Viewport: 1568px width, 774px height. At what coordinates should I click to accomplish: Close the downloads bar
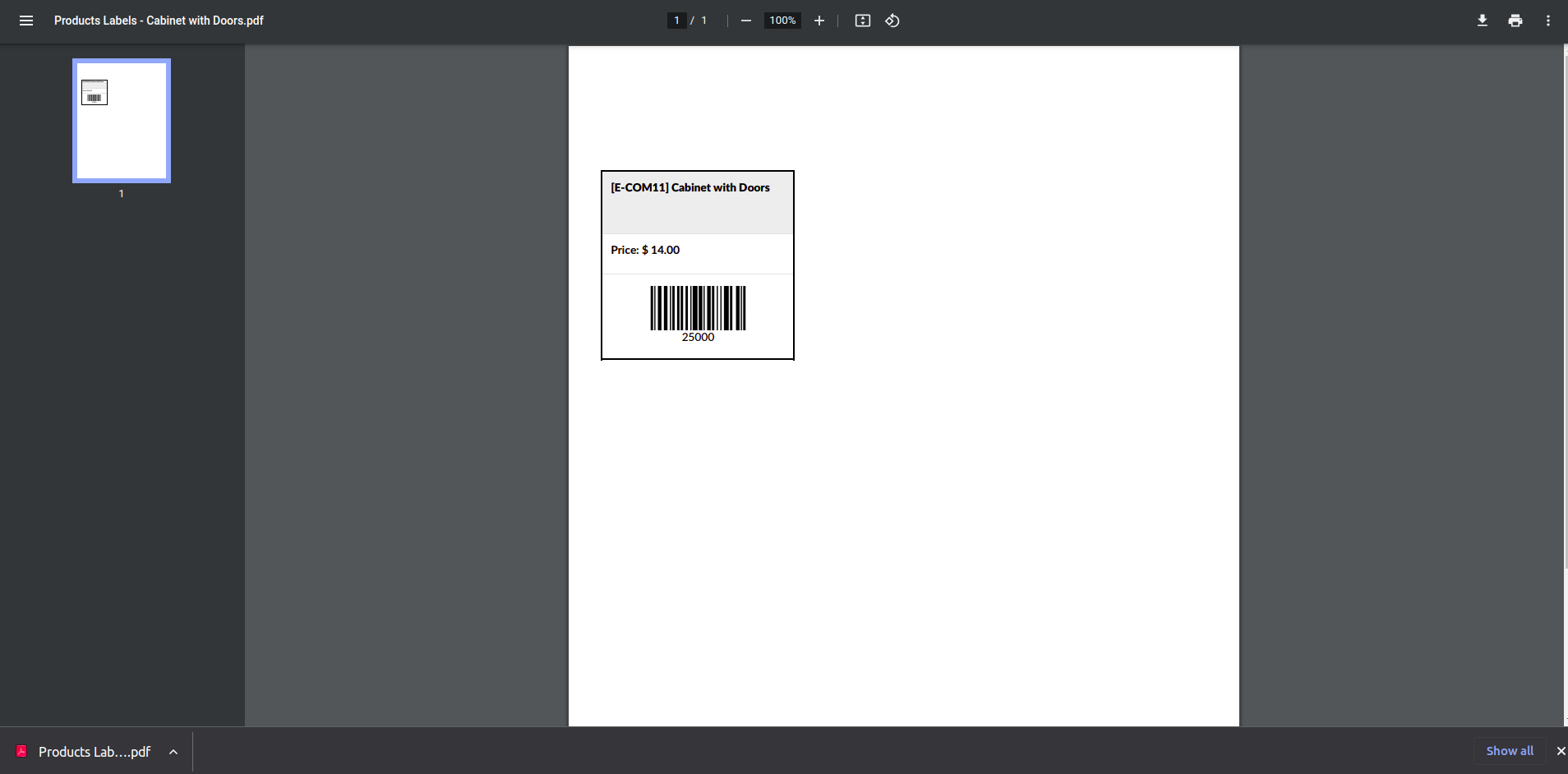coord(1561,751)
